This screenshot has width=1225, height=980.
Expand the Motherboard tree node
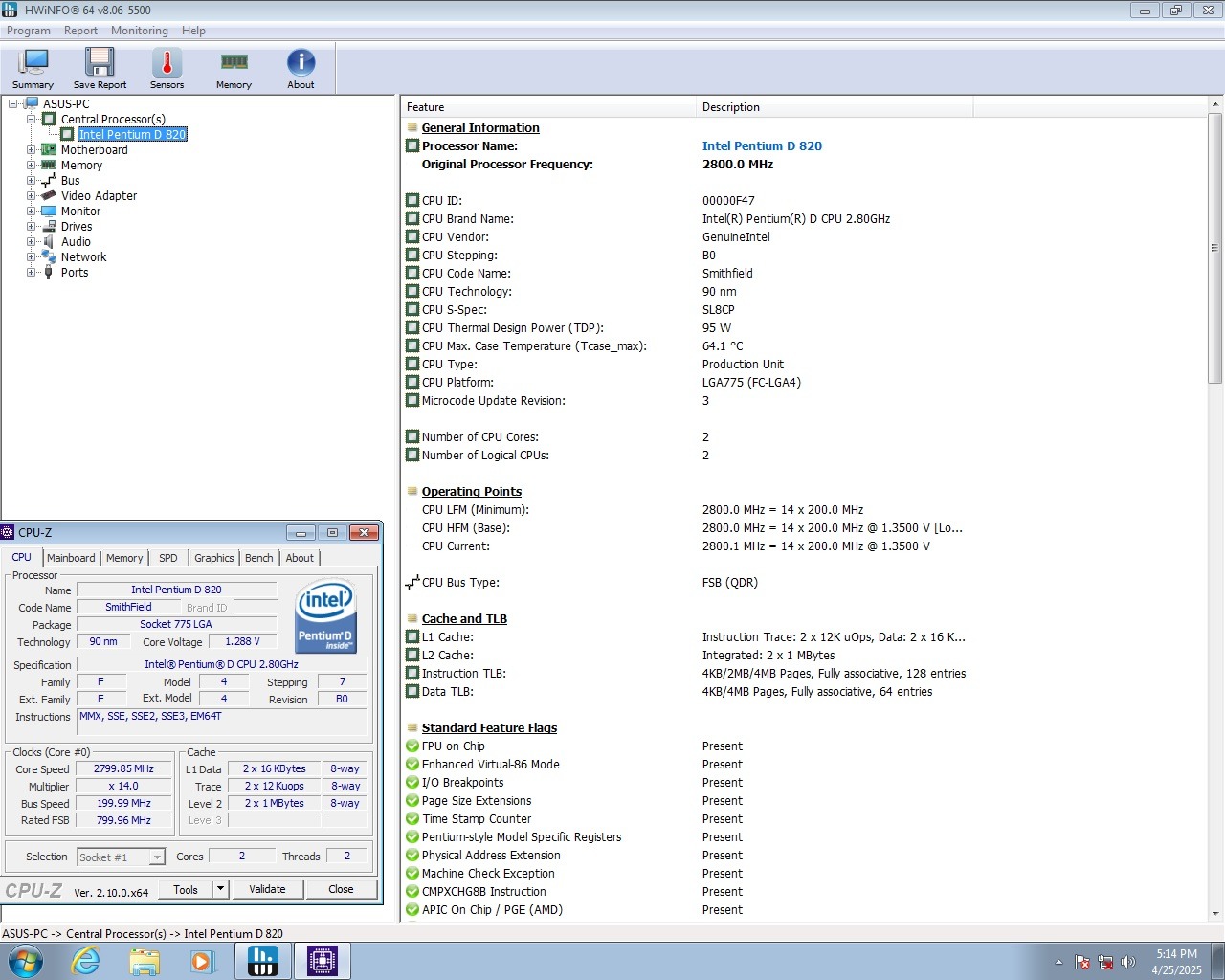tap(31, 150)
